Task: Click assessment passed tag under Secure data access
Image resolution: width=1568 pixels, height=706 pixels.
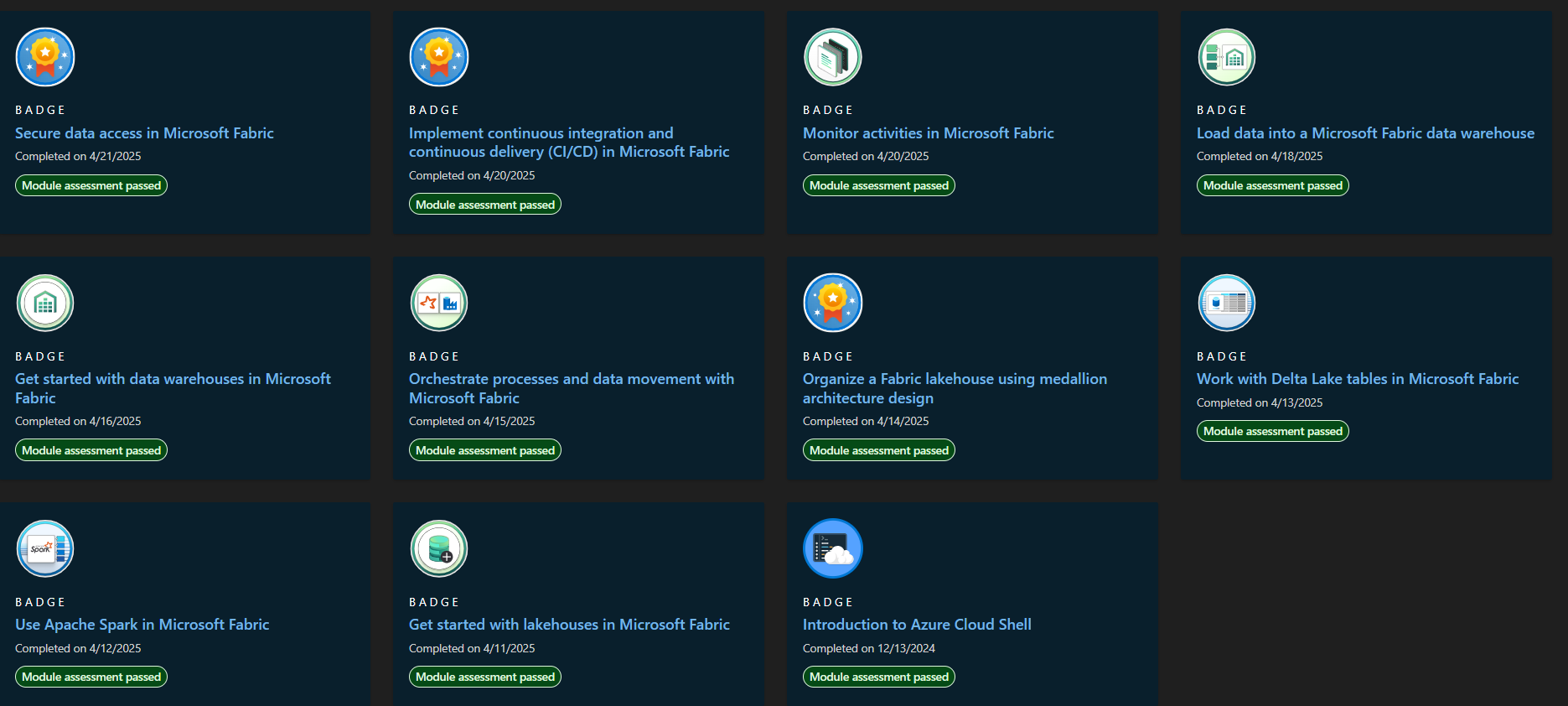Action: click(91, 185)
